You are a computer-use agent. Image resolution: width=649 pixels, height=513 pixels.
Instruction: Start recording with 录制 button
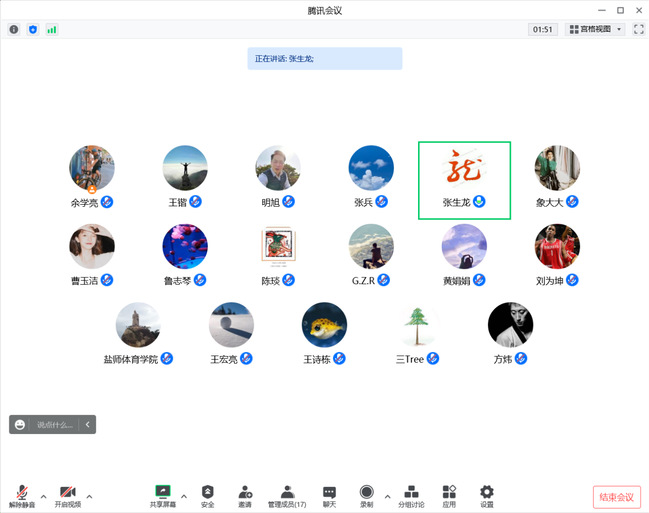click(367, 496)
